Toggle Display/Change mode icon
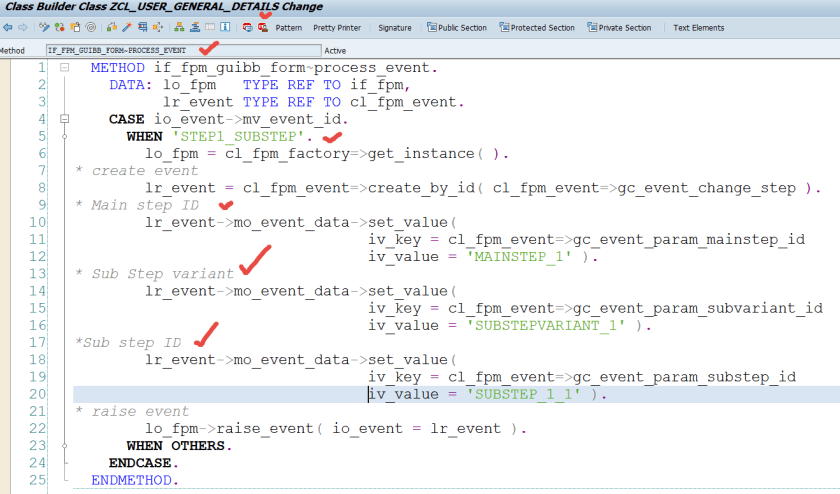840x494 pixels. tap(42, 28)
